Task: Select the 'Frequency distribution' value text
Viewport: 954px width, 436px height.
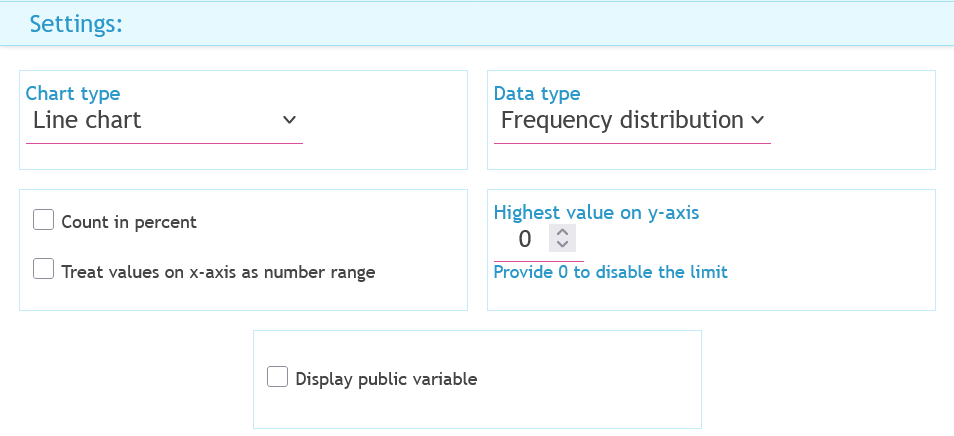Action: 621,121
